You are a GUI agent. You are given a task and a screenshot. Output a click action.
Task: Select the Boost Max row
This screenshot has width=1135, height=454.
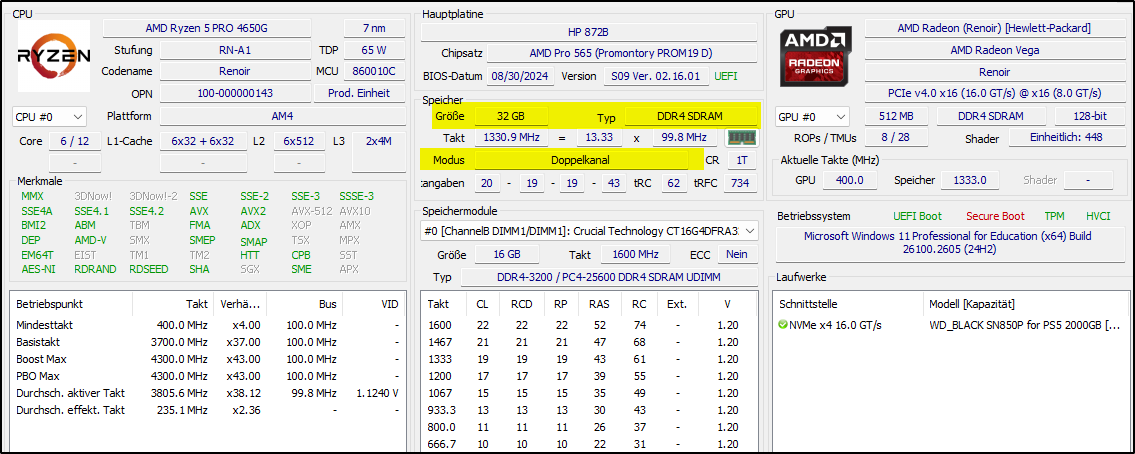coord(208,359)
